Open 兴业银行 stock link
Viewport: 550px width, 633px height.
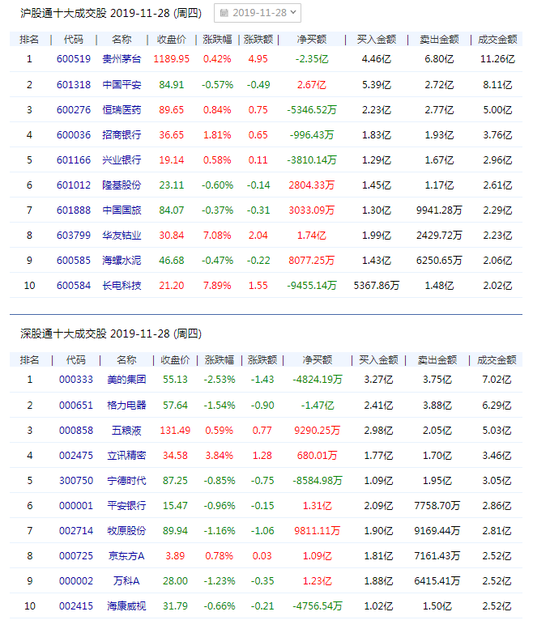coord(122,160)
